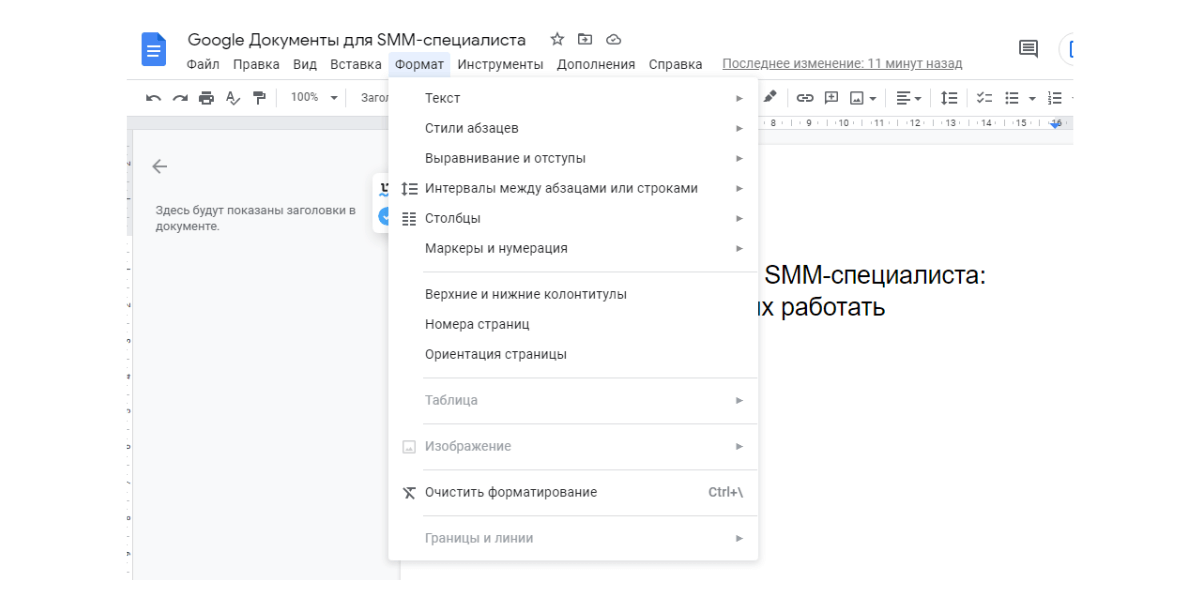Open the last edit history link
The height and width of the screenshot is (600, 1200).
(842, 64)
